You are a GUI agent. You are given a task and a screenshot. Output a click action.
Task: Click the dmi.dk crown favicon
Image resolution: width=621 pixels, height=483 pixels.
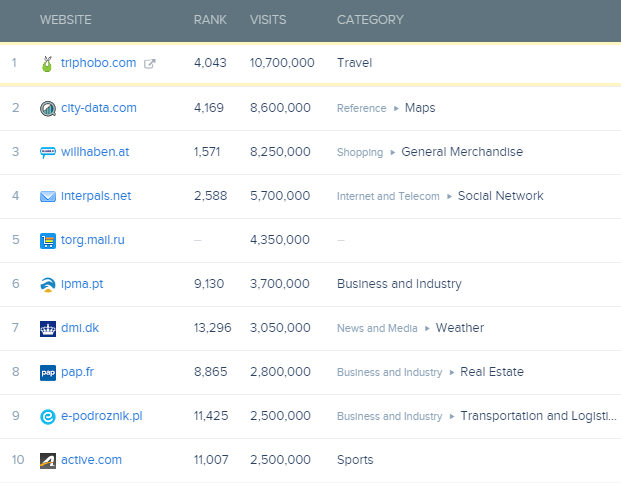click(48, 329)
